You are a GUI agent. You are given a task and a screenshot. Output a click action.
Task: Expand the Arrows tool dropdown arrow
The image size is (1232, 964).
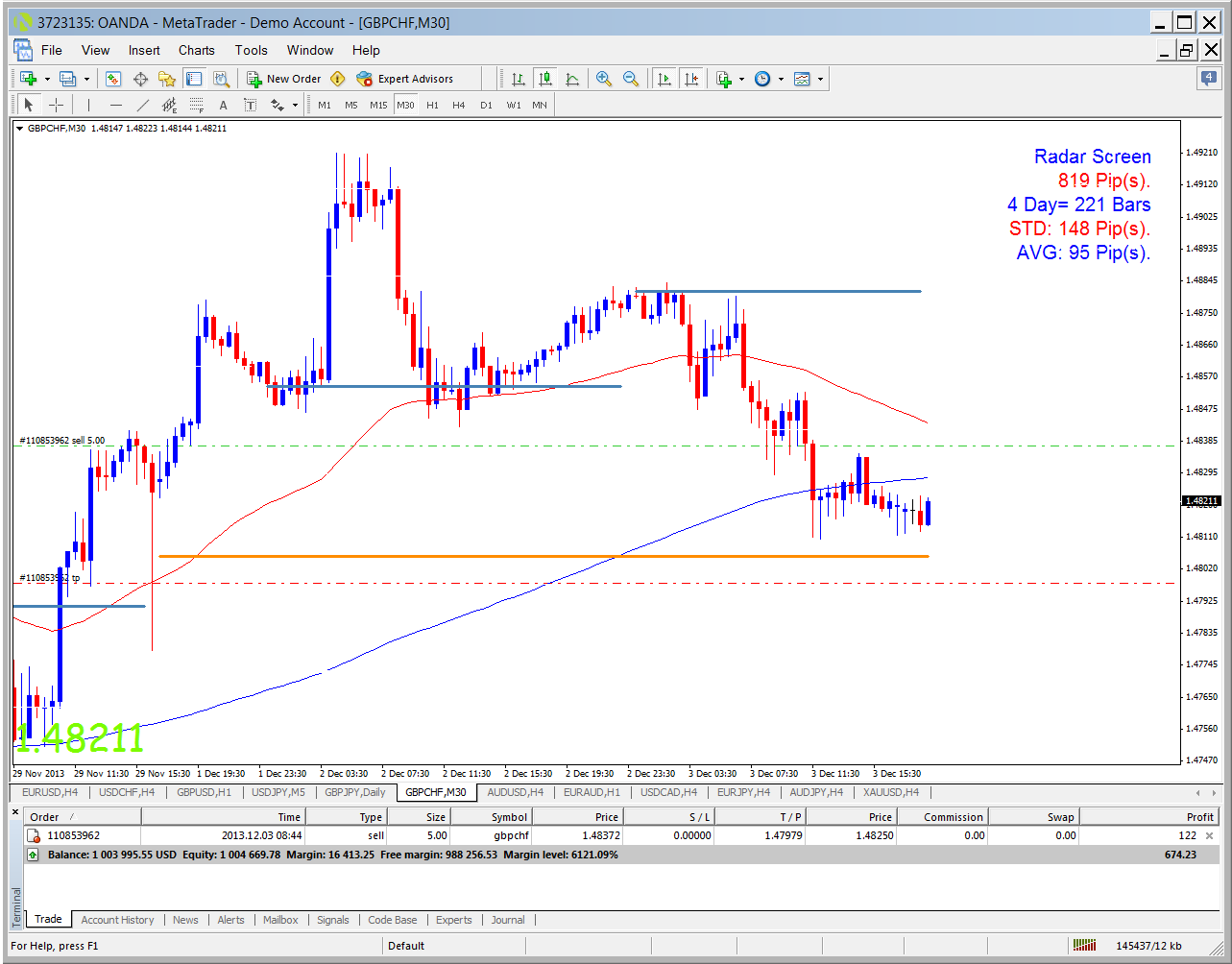point(295,105)
